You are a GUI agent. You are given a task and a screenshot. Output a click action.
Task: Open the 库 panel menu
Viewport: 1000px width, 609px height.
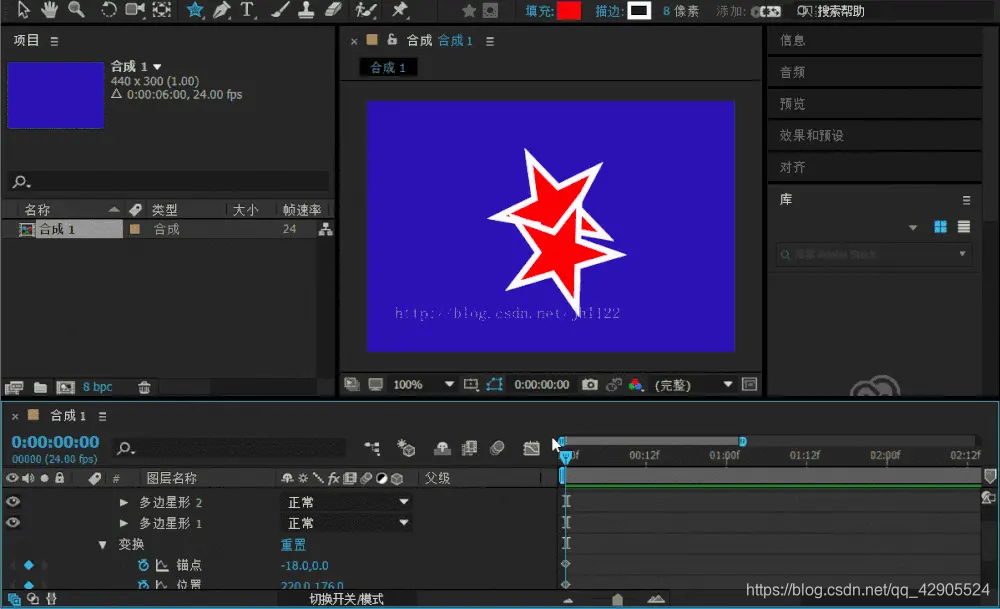click(x=966, y=200)
